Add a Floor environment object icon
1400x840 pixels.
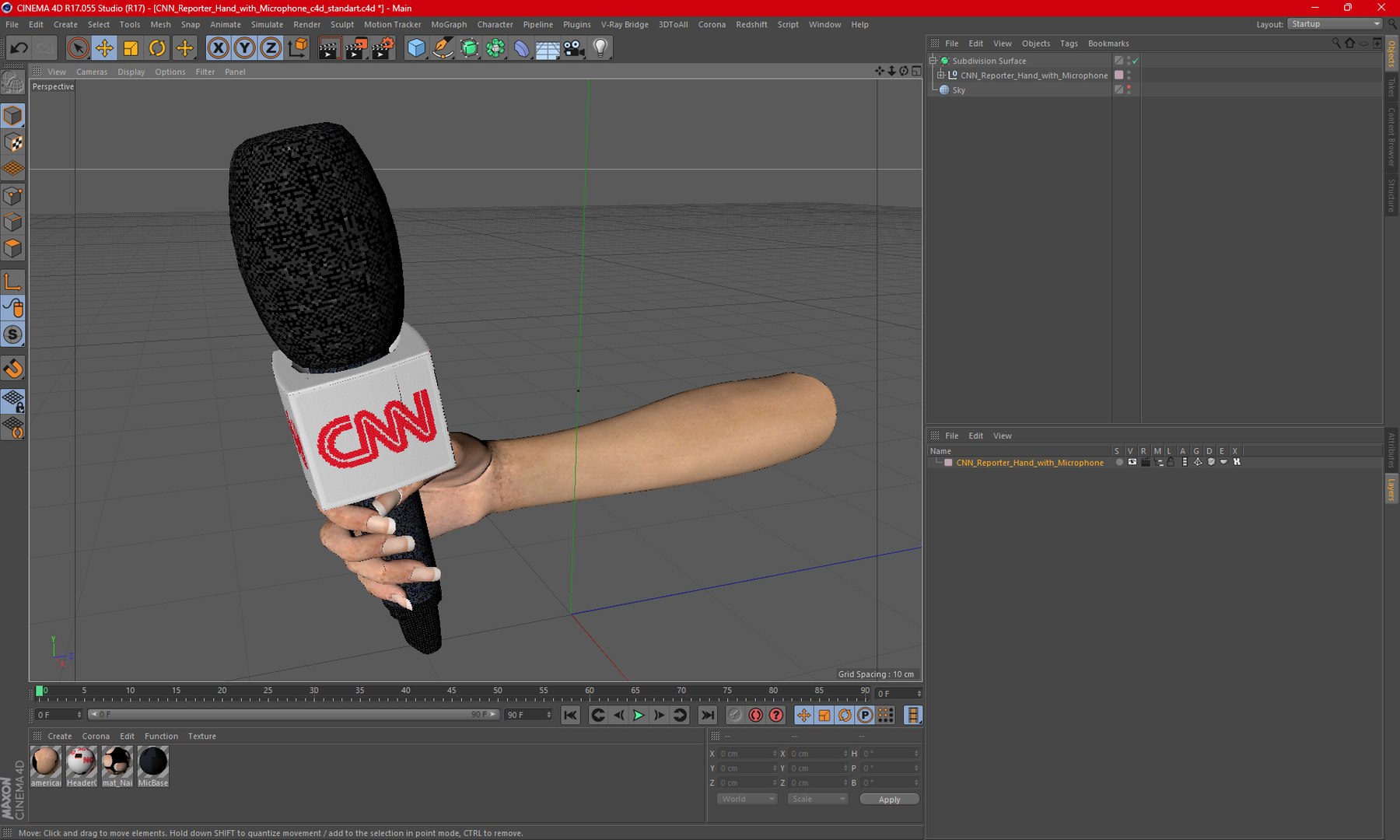[548, 48]
